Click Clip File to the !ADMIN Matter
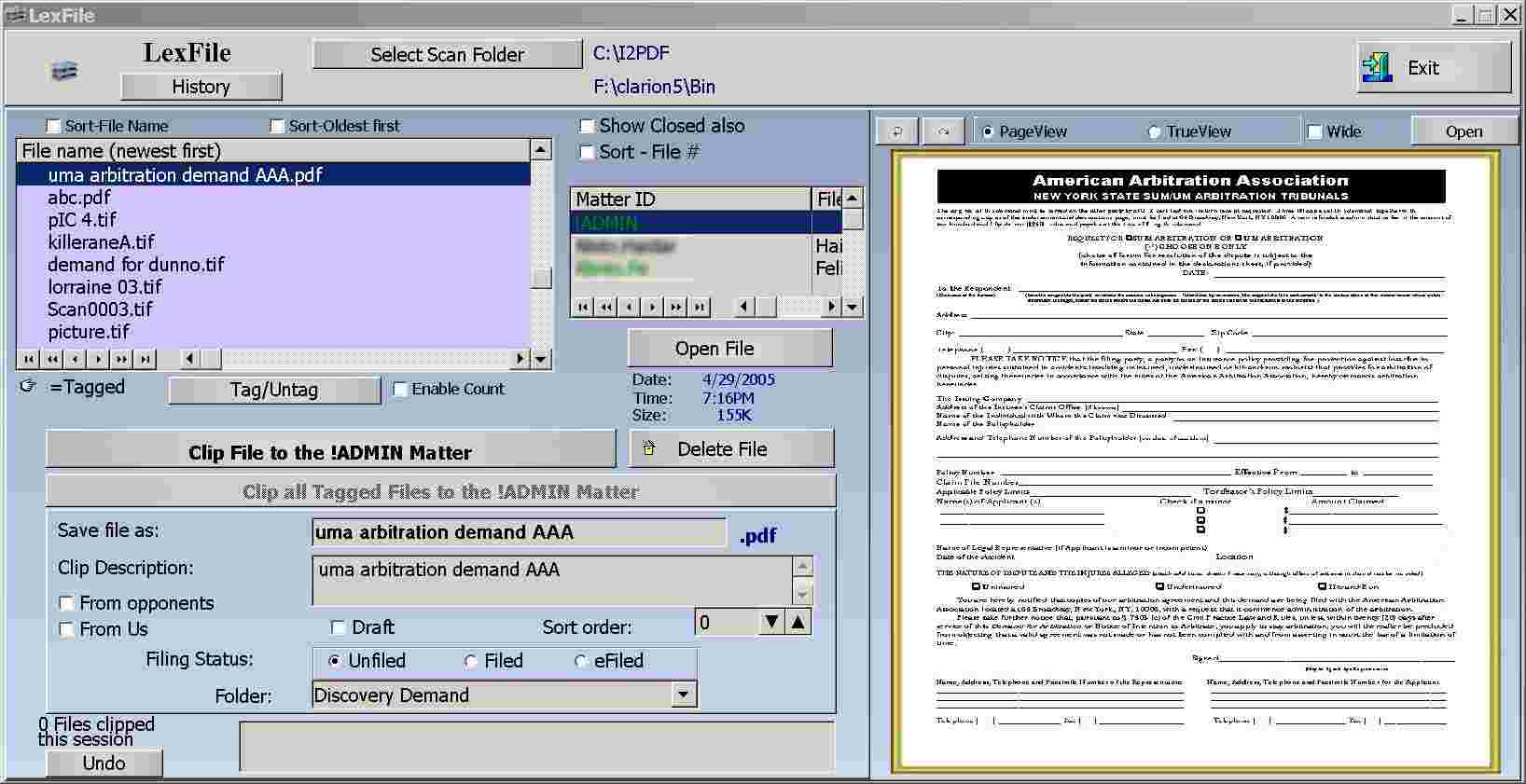This screenshot has height=784, width=1526. pos(331,450)
